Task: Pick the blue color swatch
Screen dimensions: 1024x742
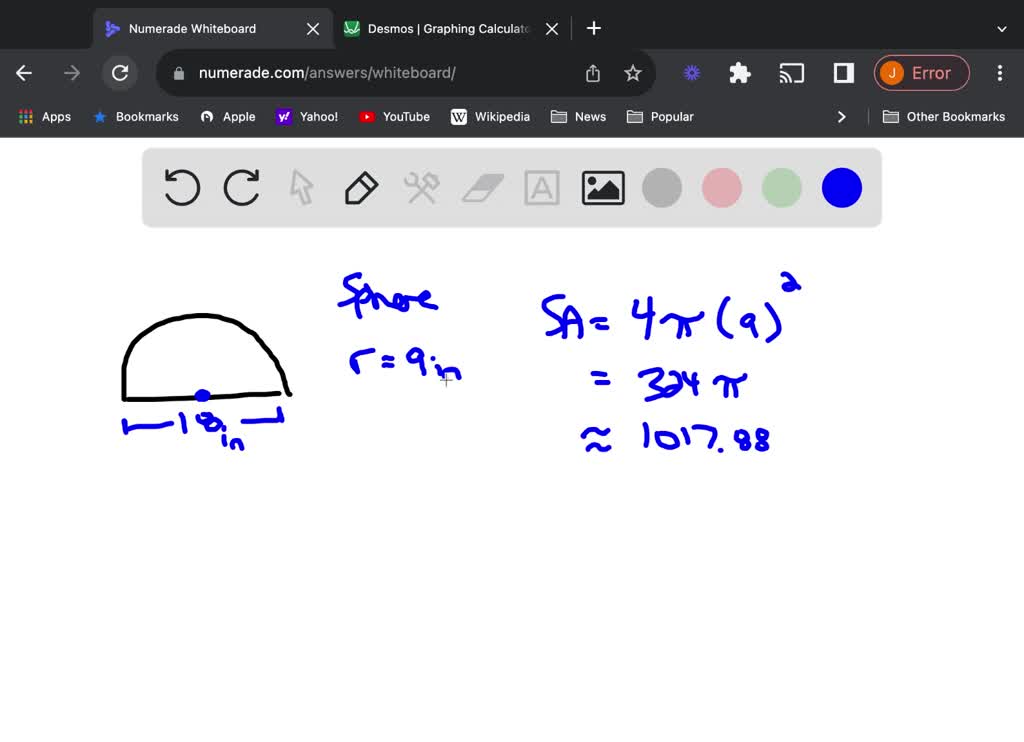Action: pos(841,187)
